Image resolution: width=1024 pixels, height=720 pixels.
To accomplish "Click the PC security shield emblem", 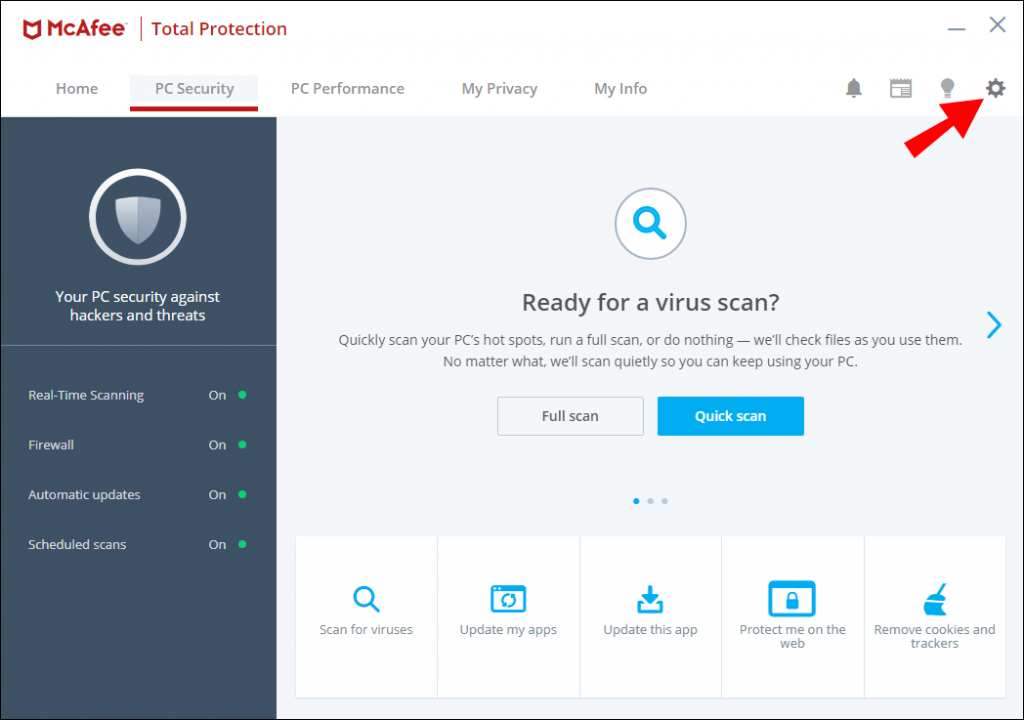I will coord(137,216).
